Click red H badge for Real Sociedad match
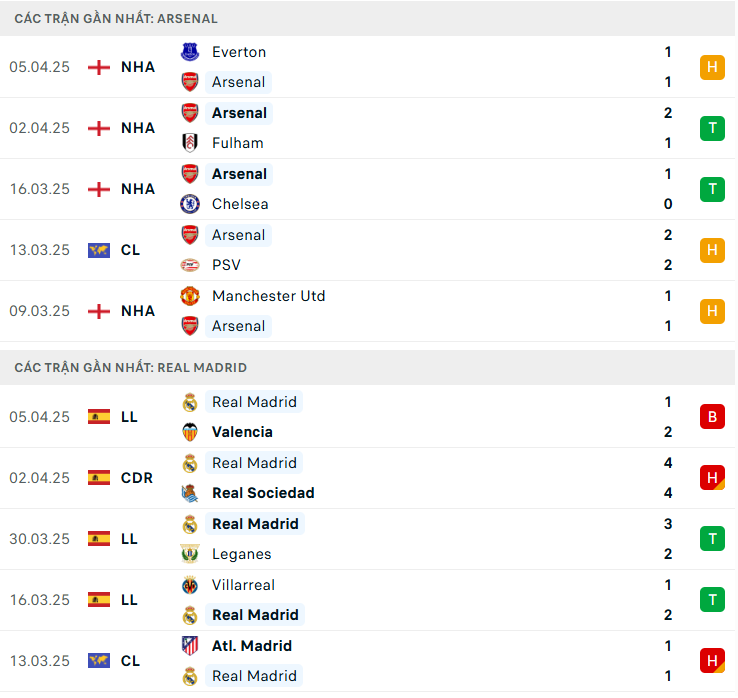Screen dimensions: 738x698 pyautogui.click(x=712, y=478)
